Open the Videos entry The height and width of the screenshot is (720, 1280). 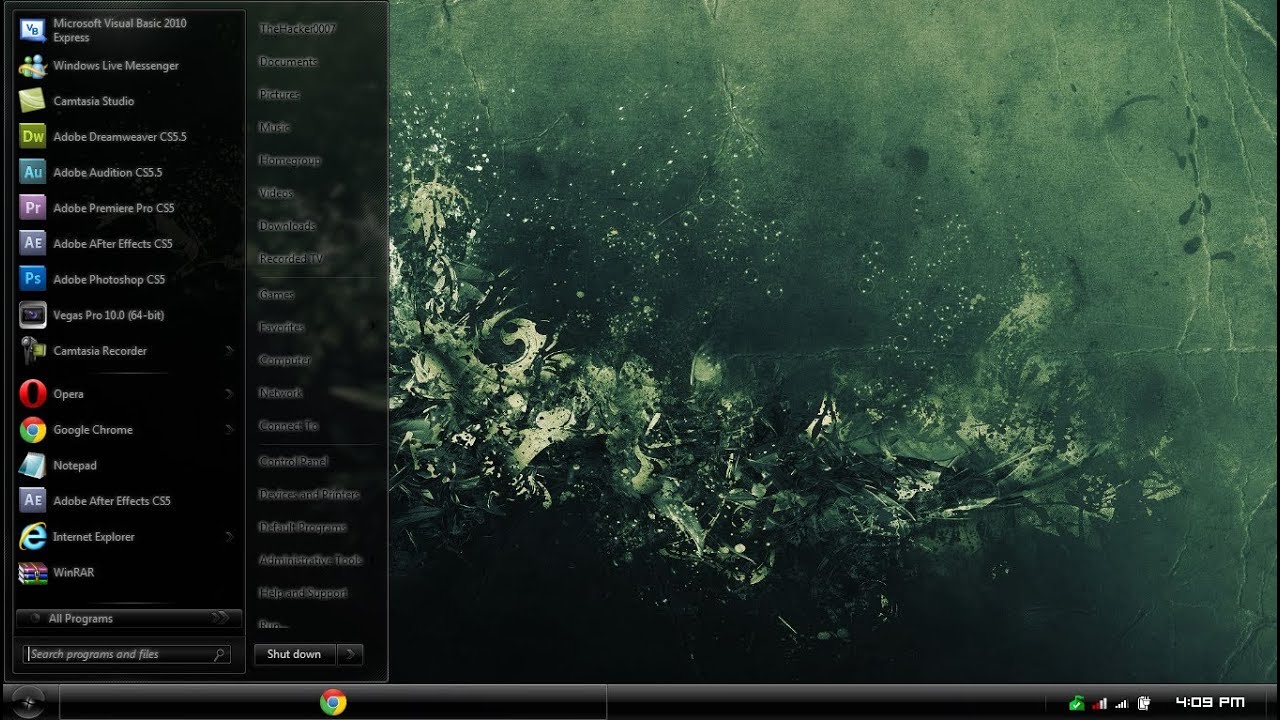click(x=276, y=193)
